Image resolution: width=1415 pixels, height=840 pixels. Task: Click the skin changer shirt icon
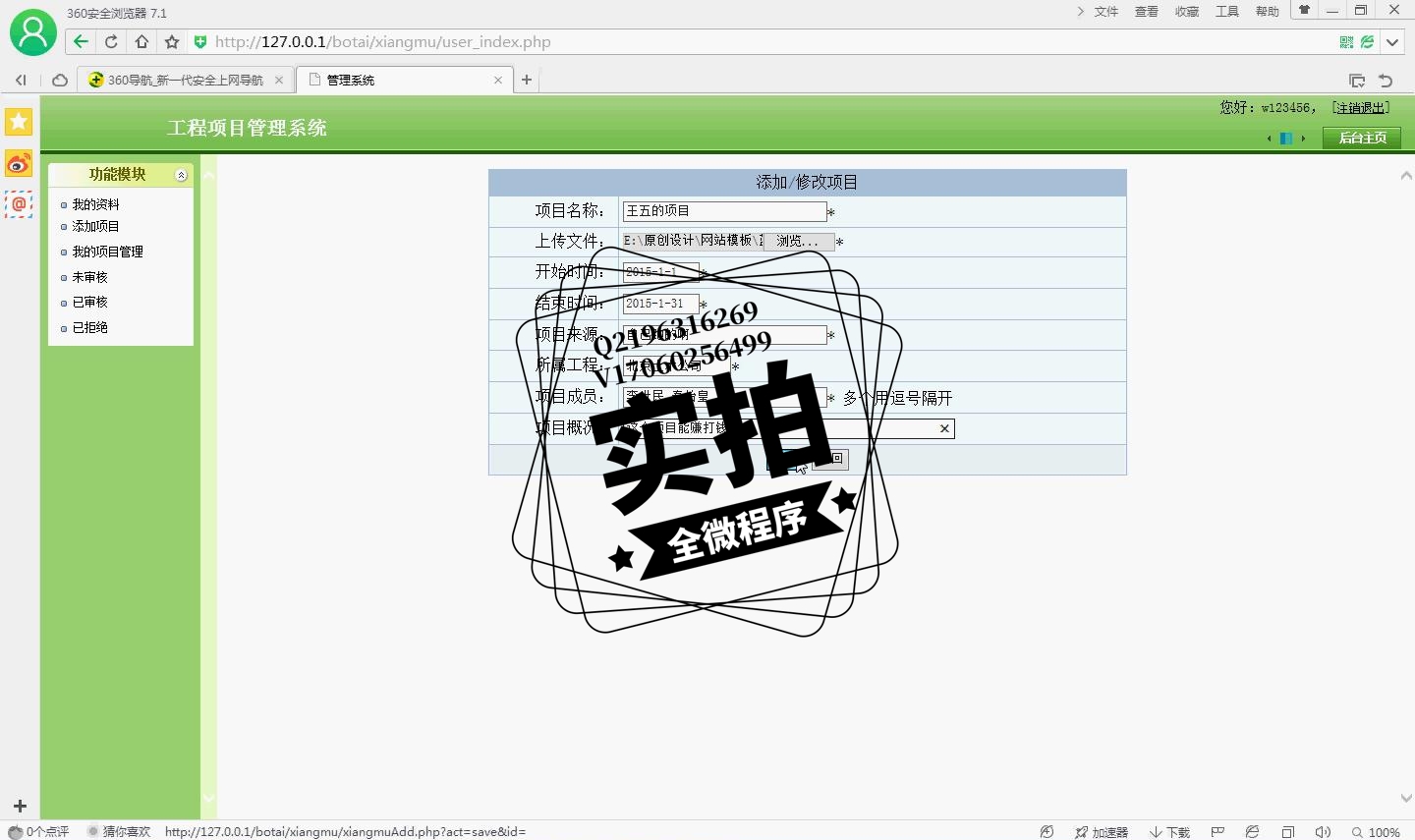[1305, 11]
